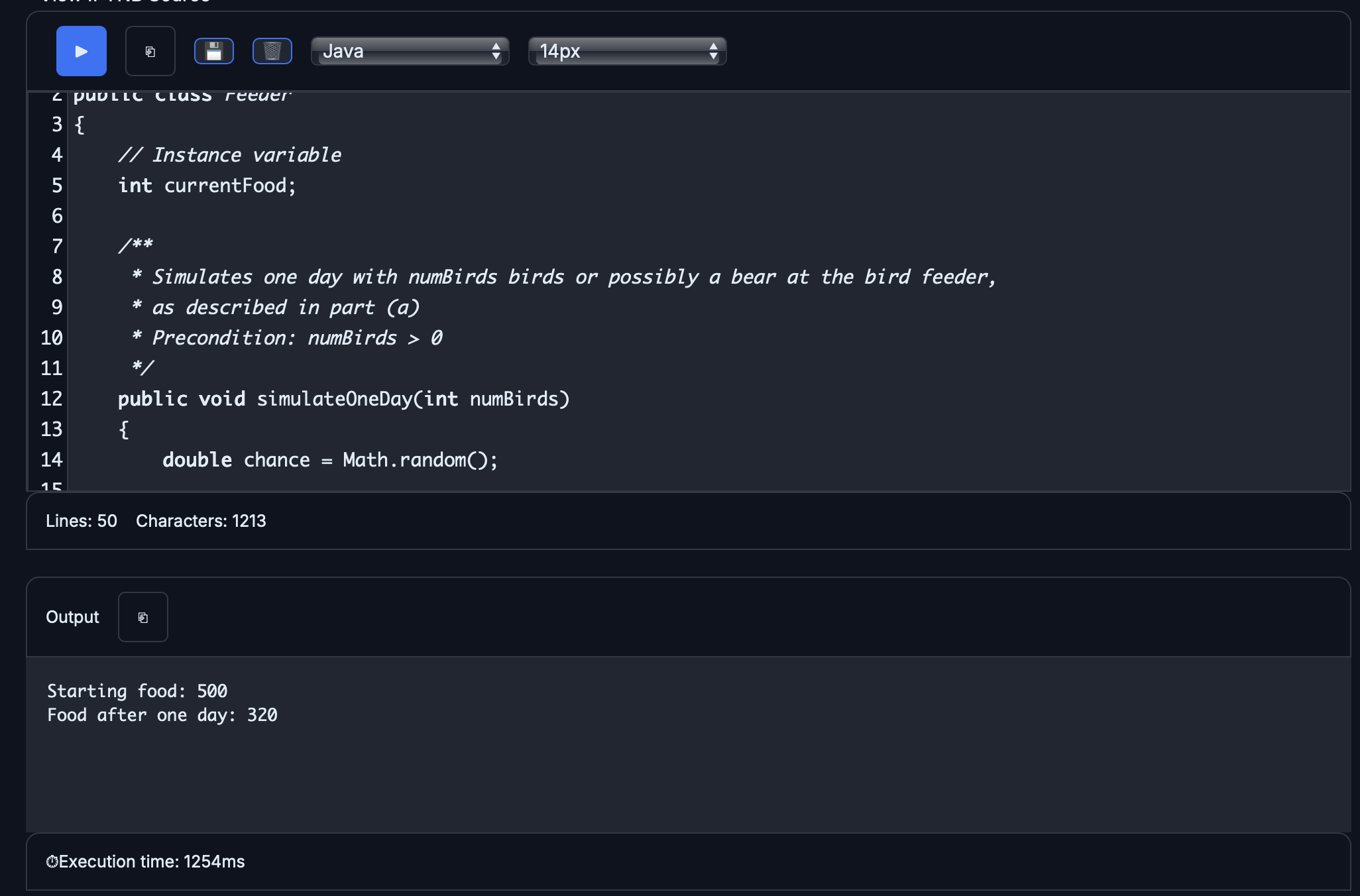The image size is (1360, 896).
Task: Open the language selection dropdown
Action: pyautogui.click(x=410, y=50)
